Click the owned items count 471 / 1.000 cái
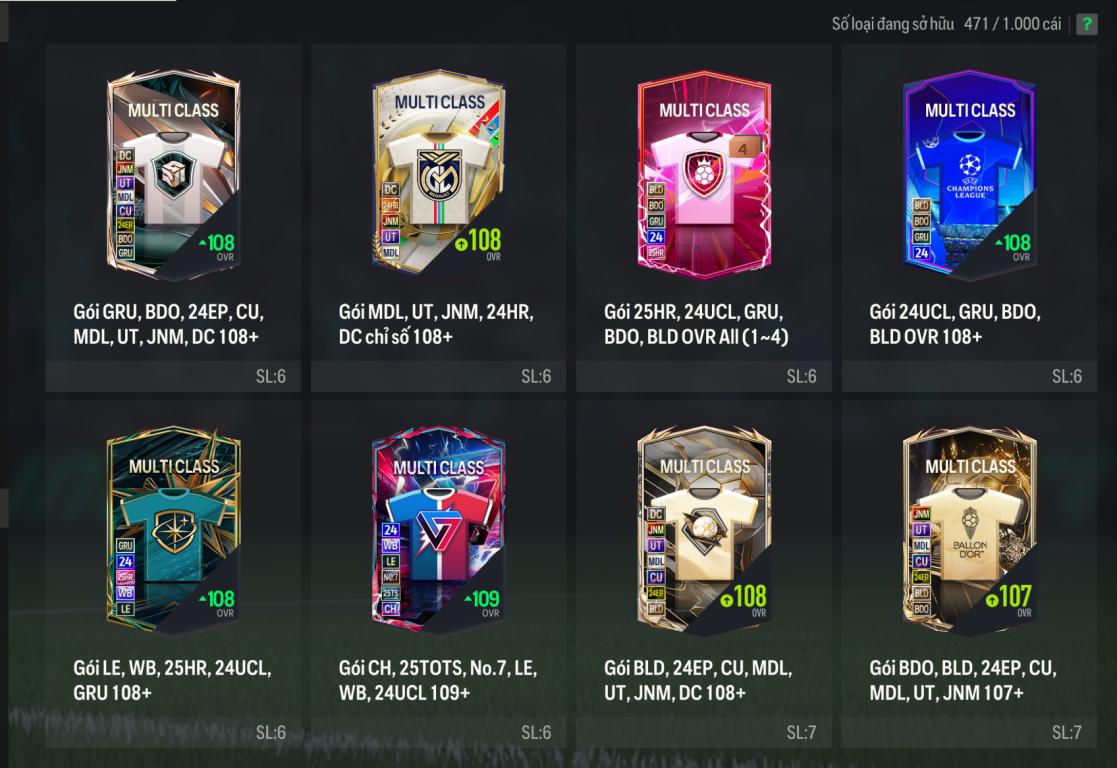This screenshot has width=1117, height=768. click(x=1012, y=24)
